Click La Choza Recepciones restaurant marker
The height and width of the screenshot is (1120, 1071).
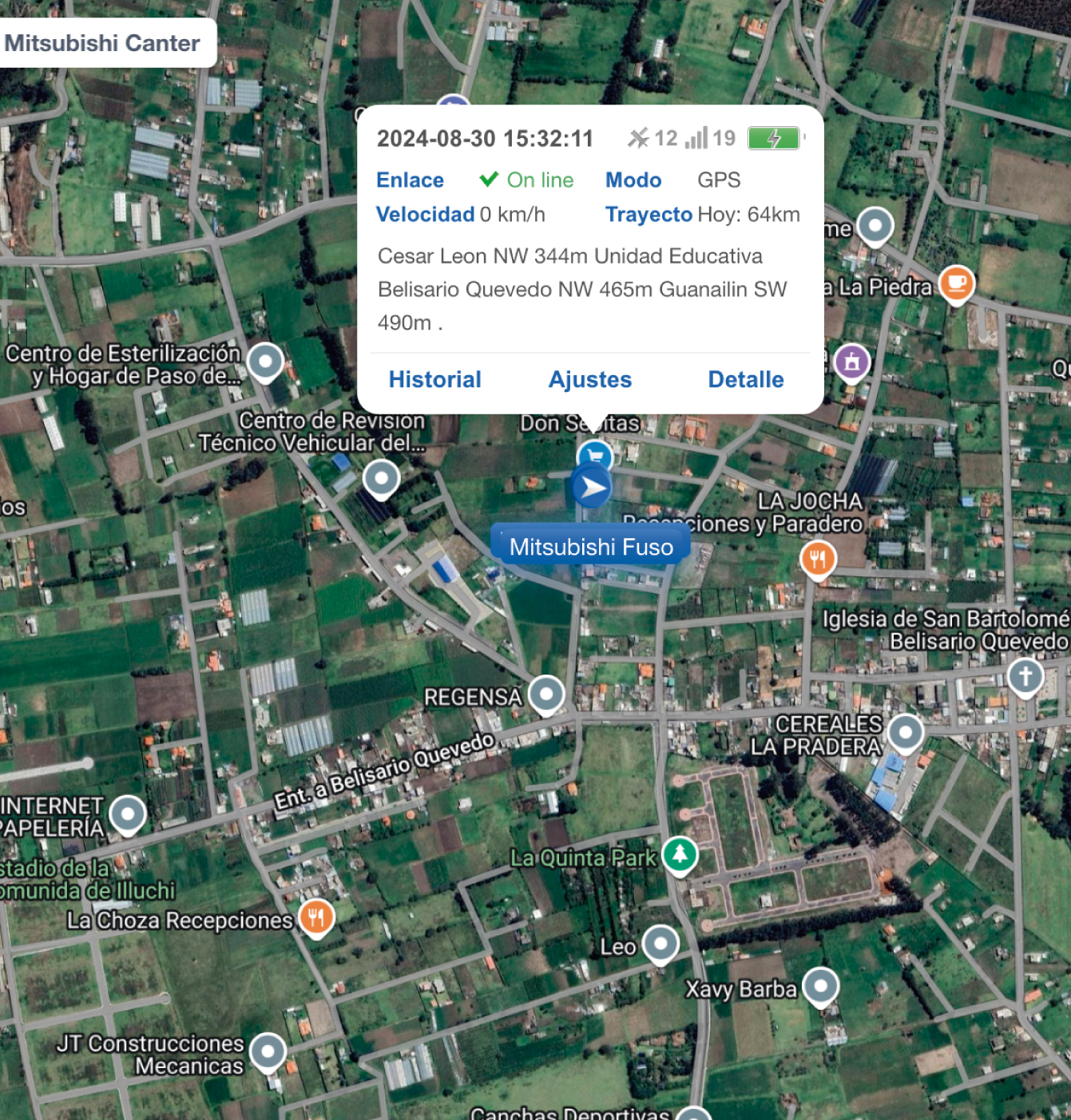tap(316, 918)
